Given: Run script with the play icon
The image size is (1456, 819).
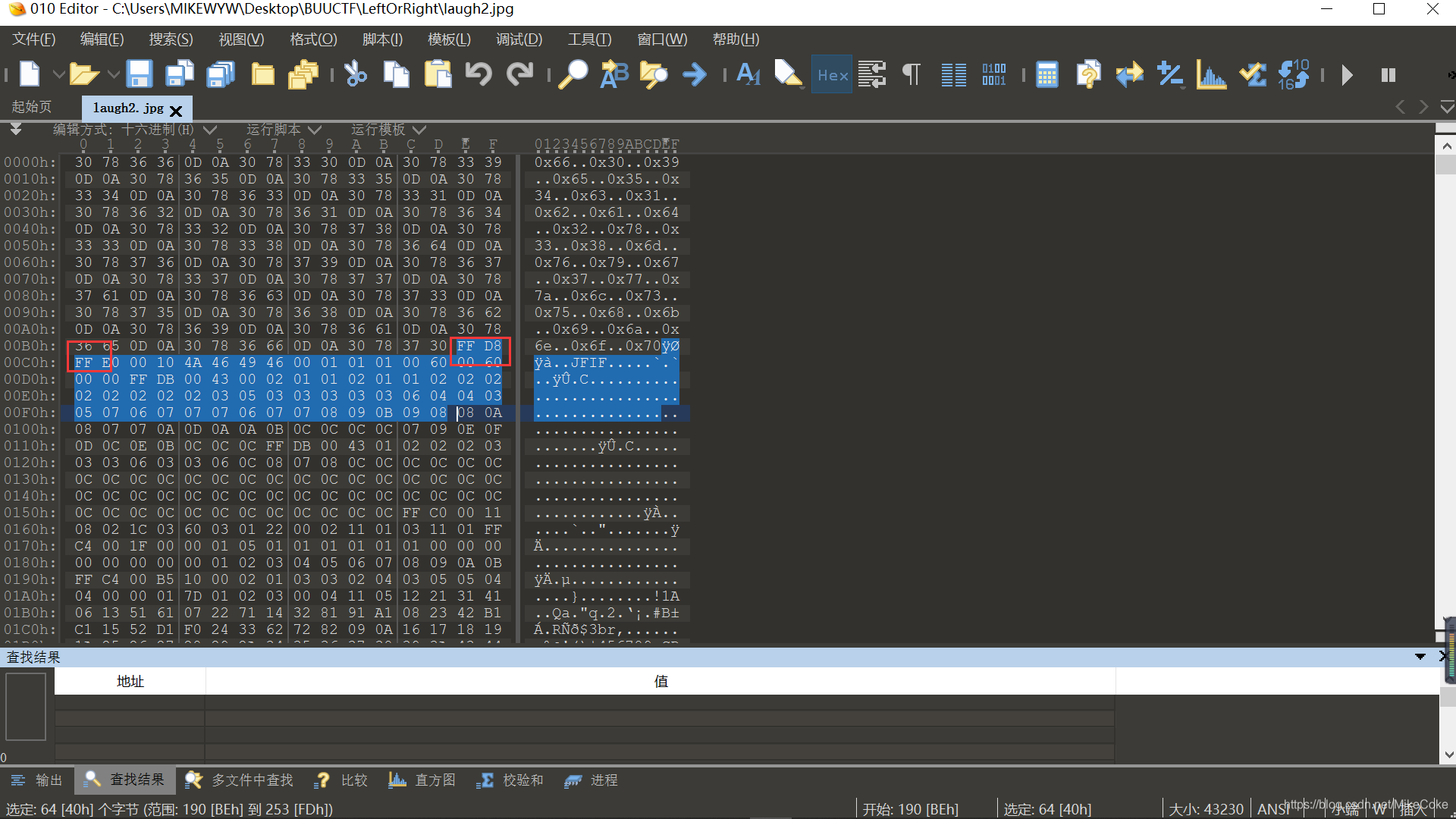Looking at the screenshot, I should pyautogui.click(x=1348, y=74).
